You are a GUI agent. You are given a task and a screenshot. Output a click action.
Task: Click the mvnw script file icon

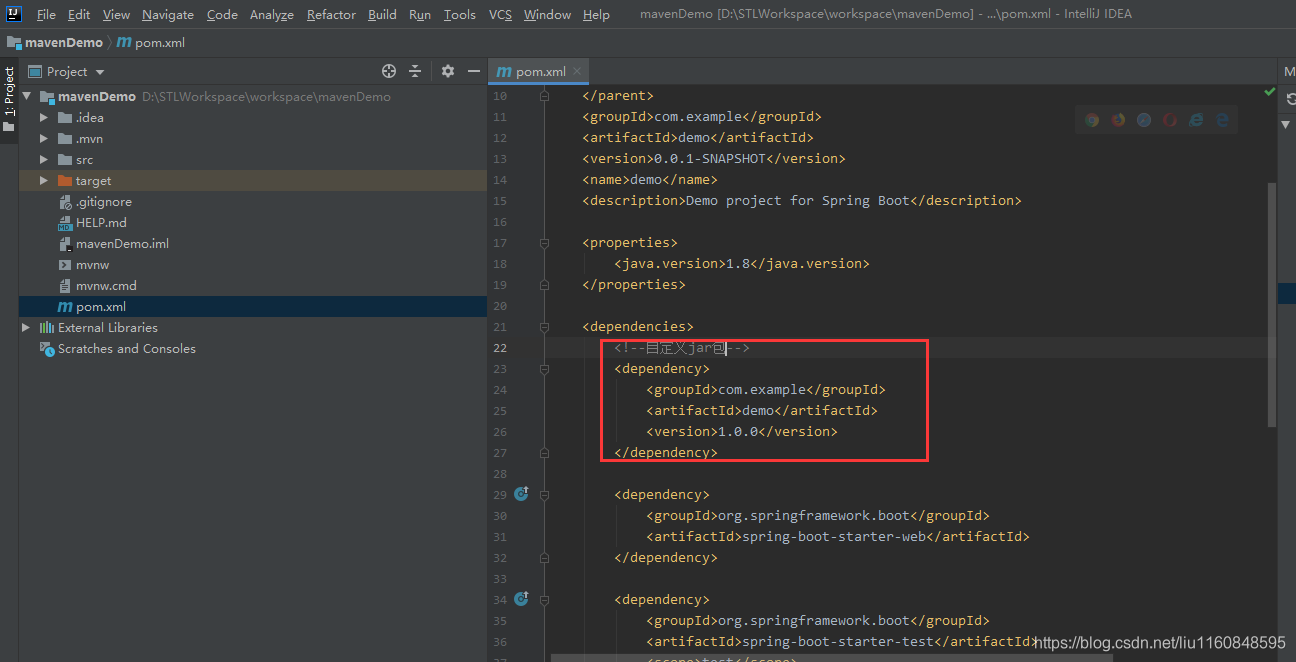point(65,265)
